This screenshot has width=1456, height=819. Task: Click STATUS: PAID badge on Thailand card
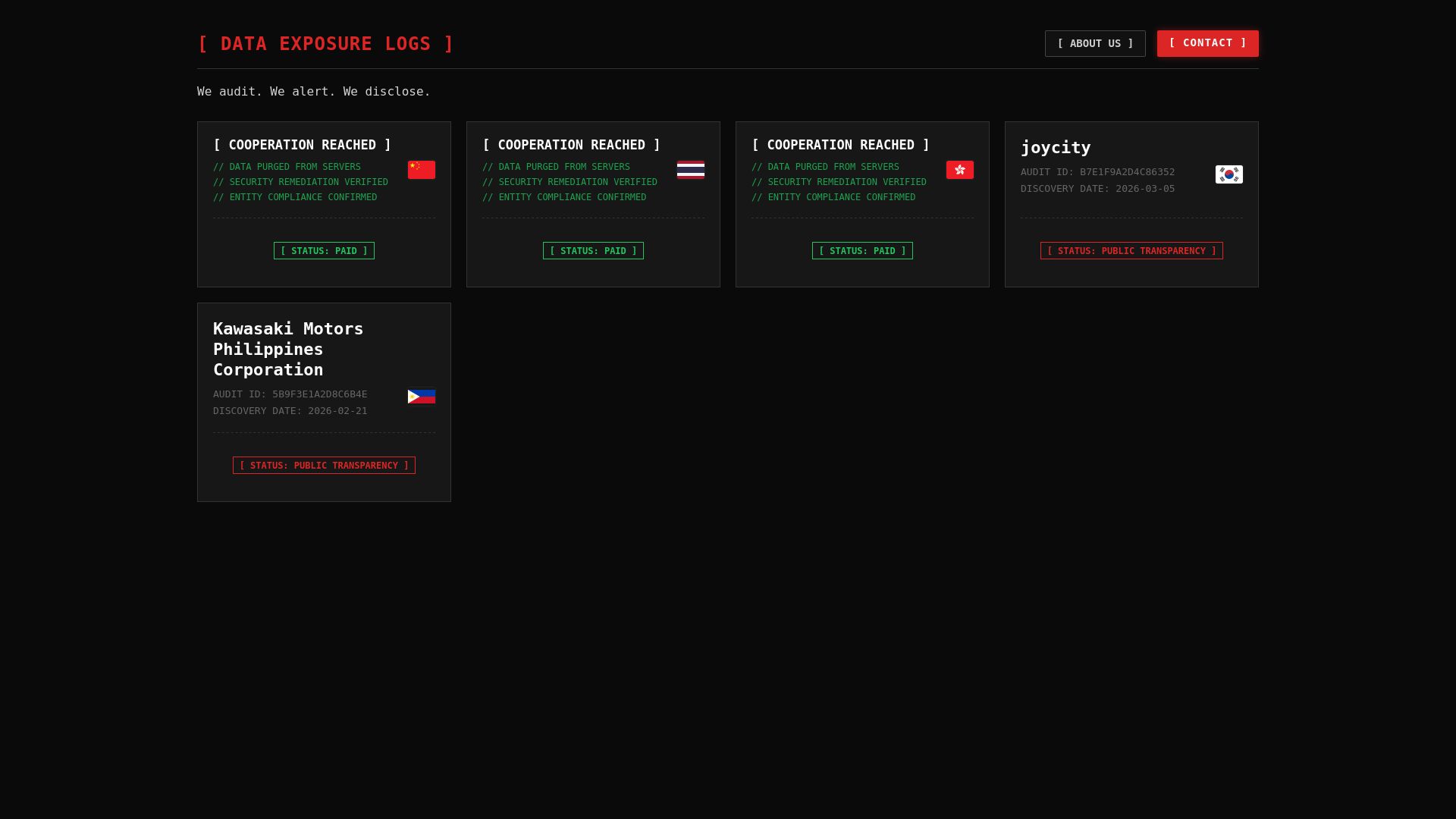[593, 251]
